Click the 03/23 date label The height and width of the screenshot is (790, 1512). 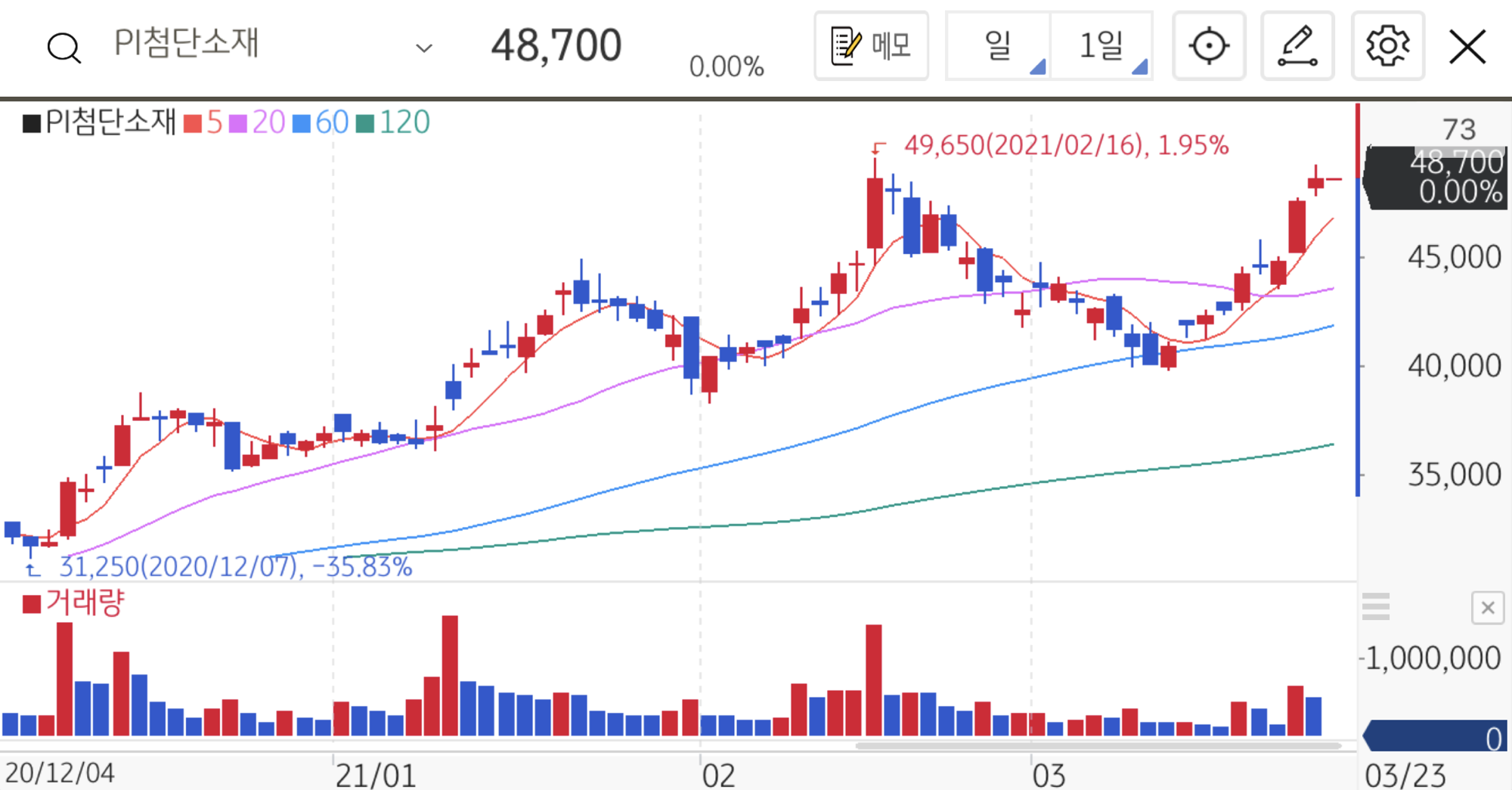pyautogui.click(x=1405, y=776)
